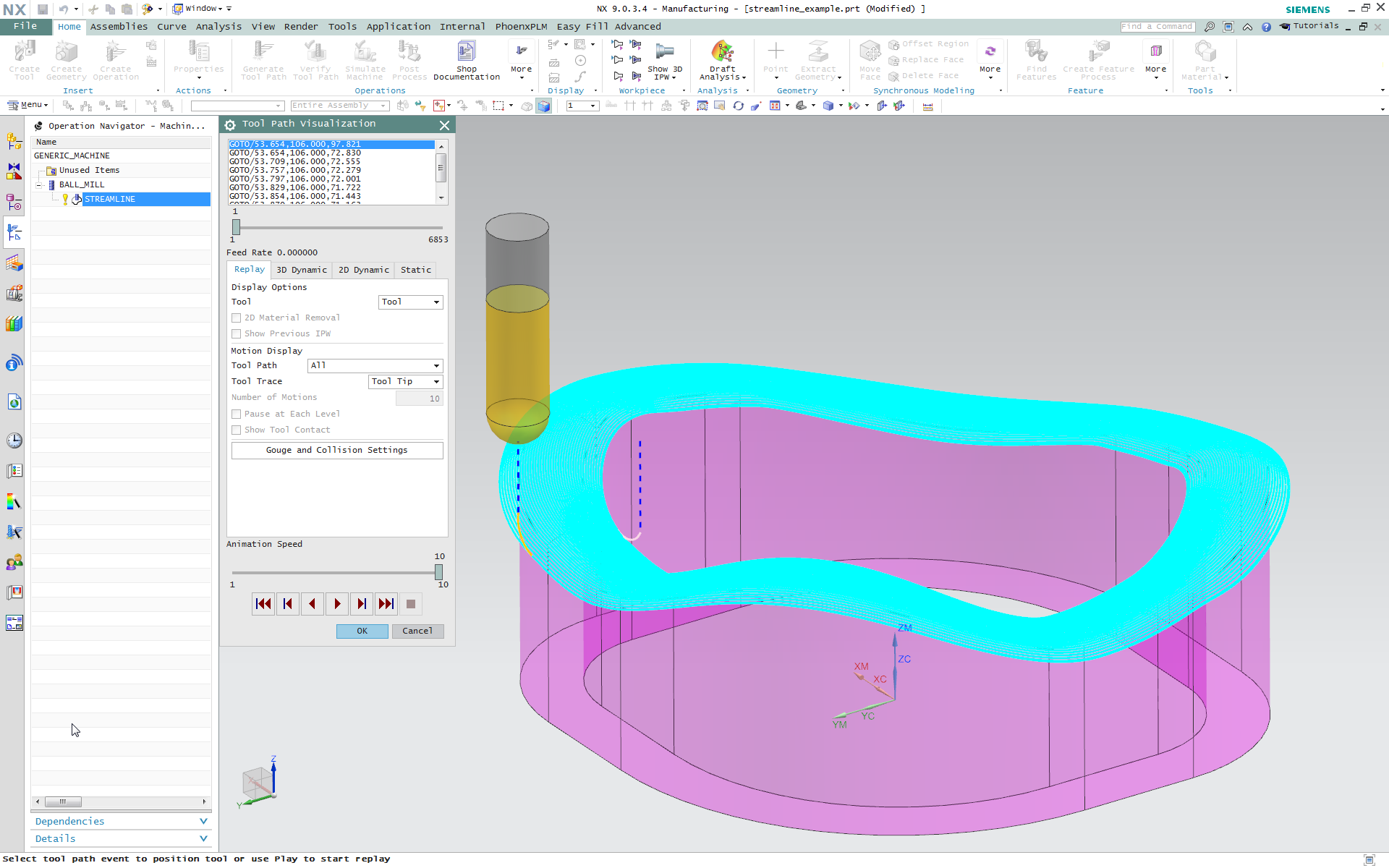Select the Static visualization tab
1389x868 pixels.
415,269
